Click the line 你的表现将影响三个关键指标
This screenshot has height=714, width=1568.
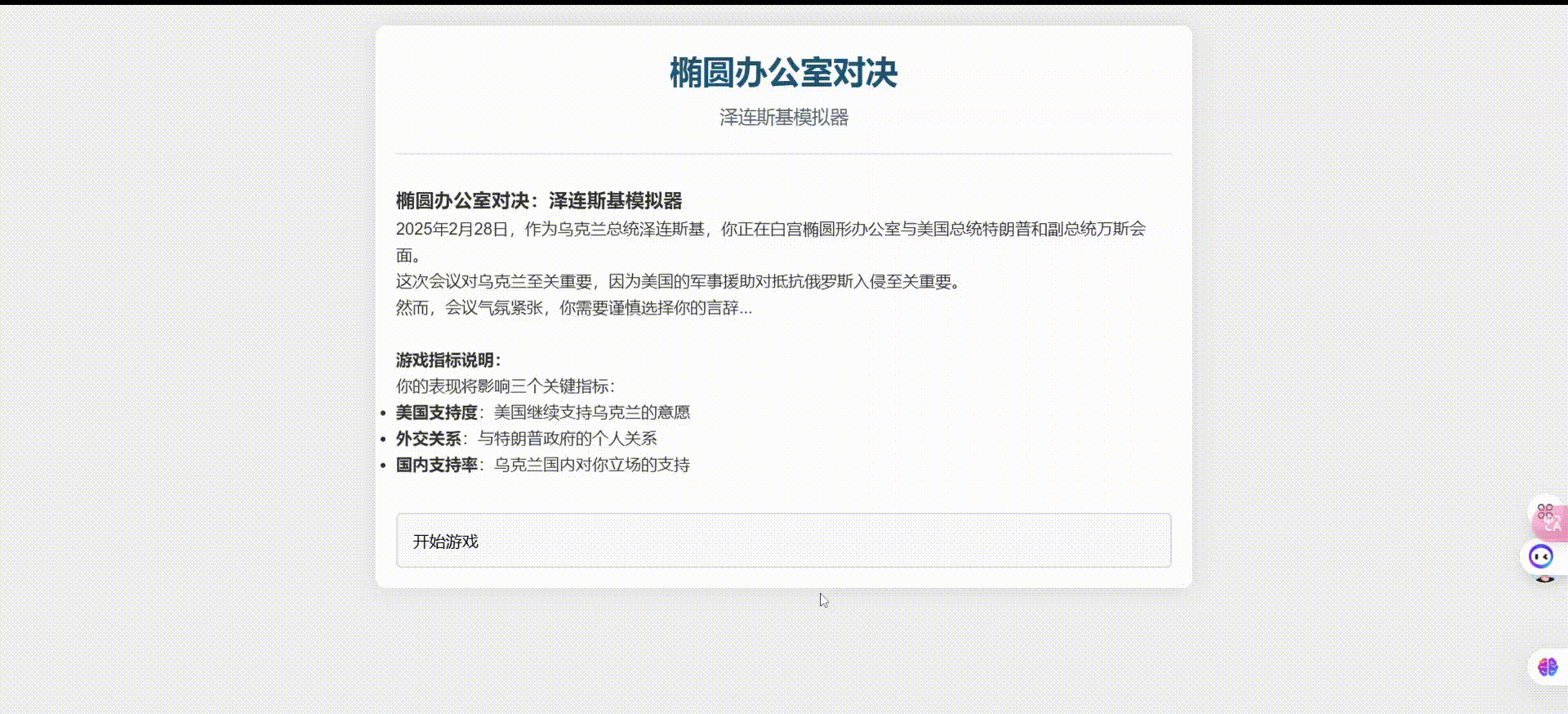(506, 386)
